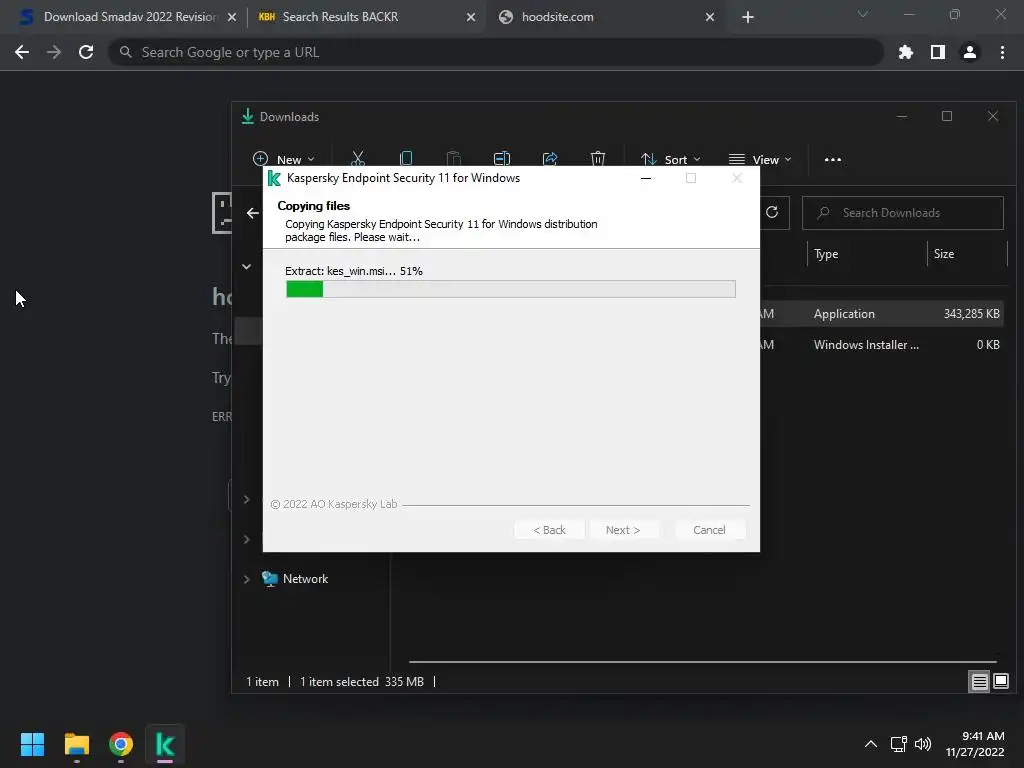Open Chrome tab search chevron
Viewport: 1024px width, 768px height.
click(x=863, y=14)
